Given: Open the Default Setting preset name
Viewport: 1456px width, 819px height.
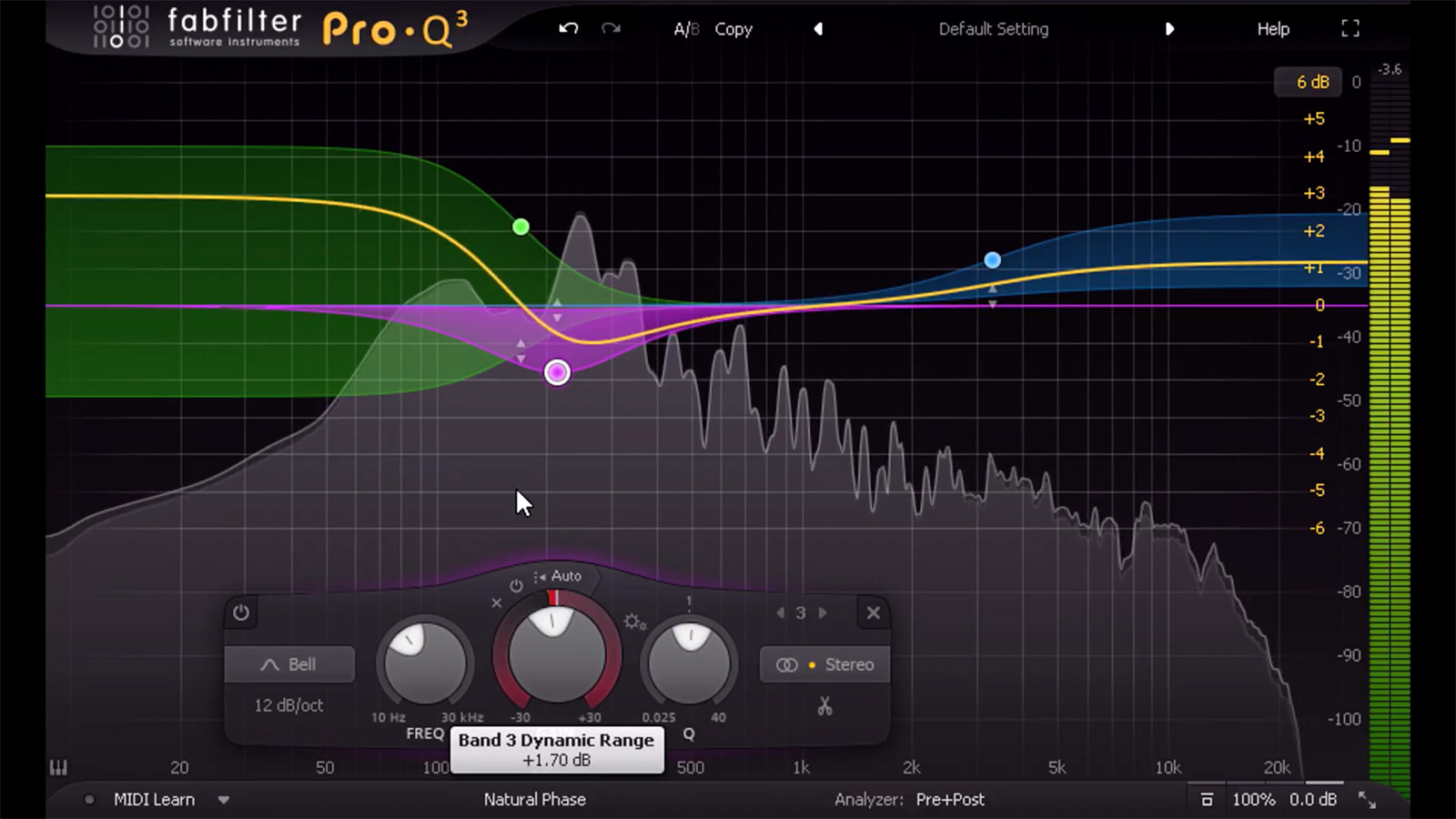Looking at the screenshot, I should [993, 28].
